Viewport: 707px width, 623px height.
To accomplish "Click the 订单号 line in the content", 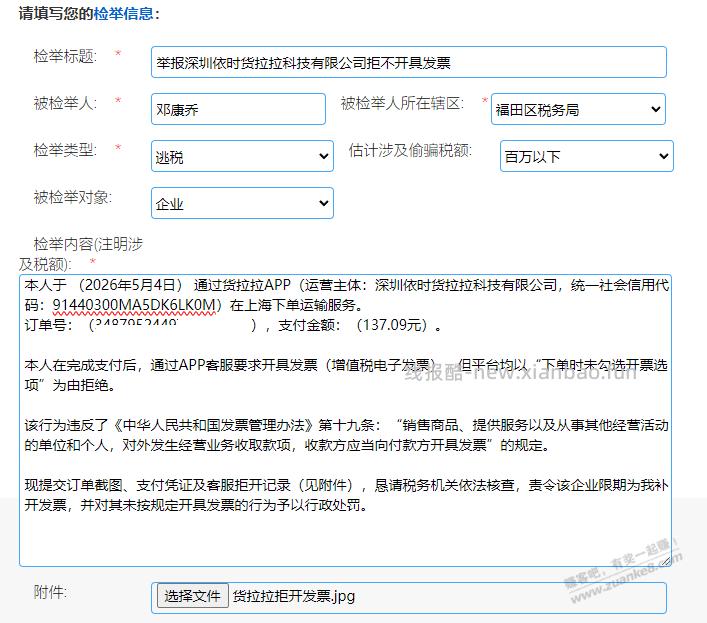I will pyautogui.click(x=233, y=325).
